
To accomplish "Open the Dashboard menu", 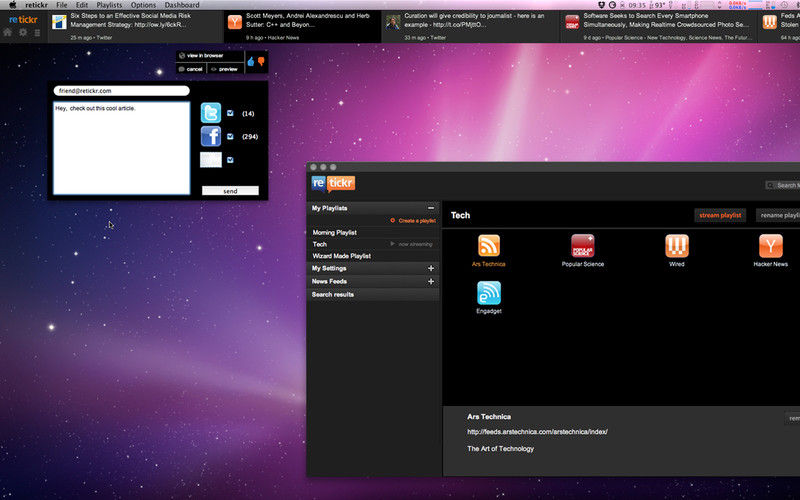I will click(x=182, y=5).
